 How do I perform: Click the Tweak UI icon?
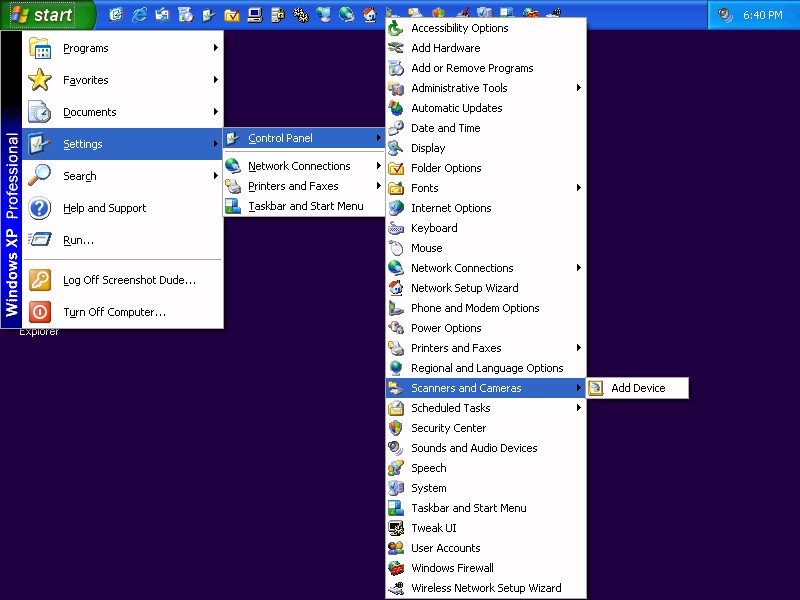(x=396, y=528)
